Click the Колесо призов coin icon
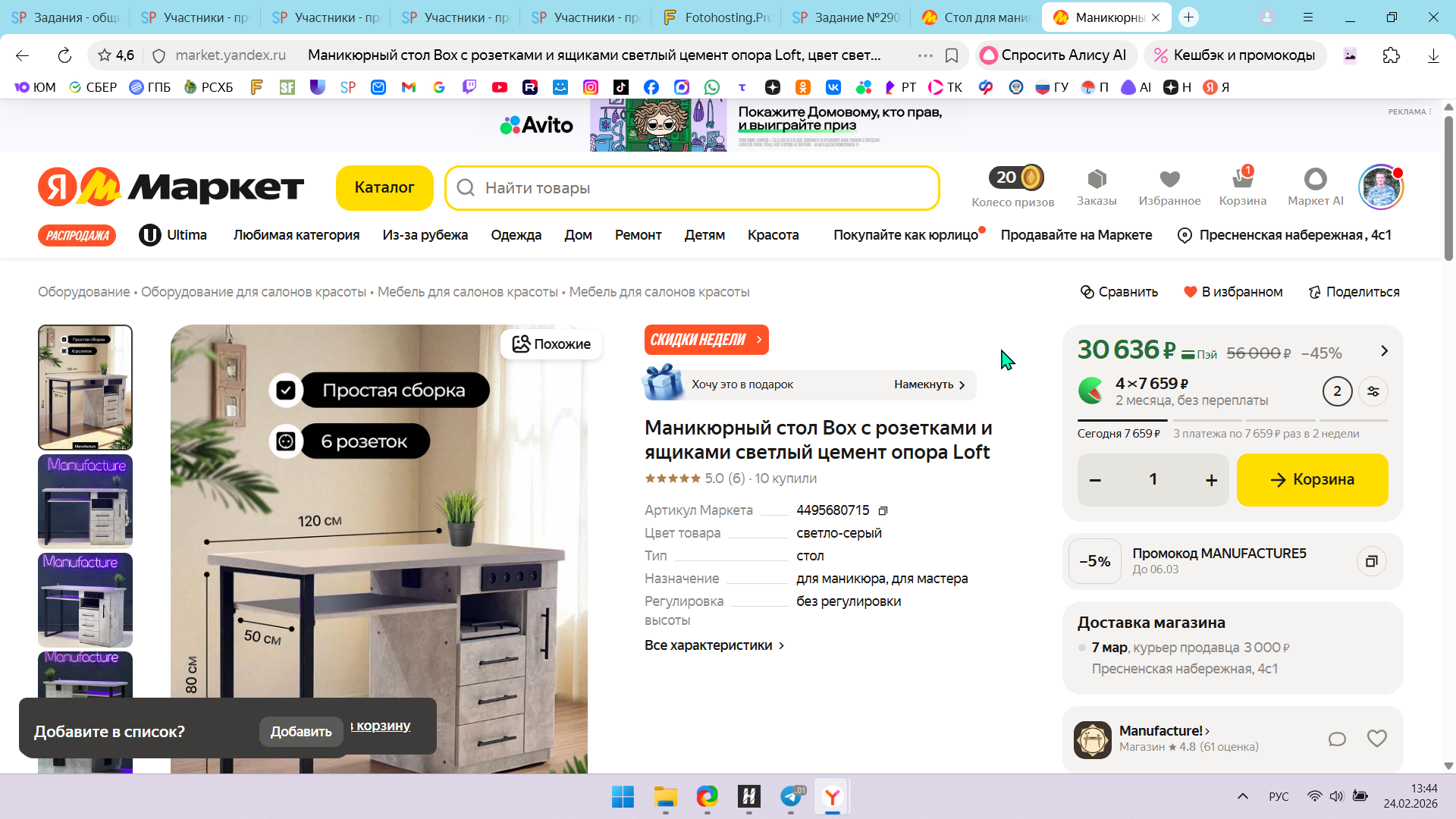1456x819 pixels. point(1031,177)
